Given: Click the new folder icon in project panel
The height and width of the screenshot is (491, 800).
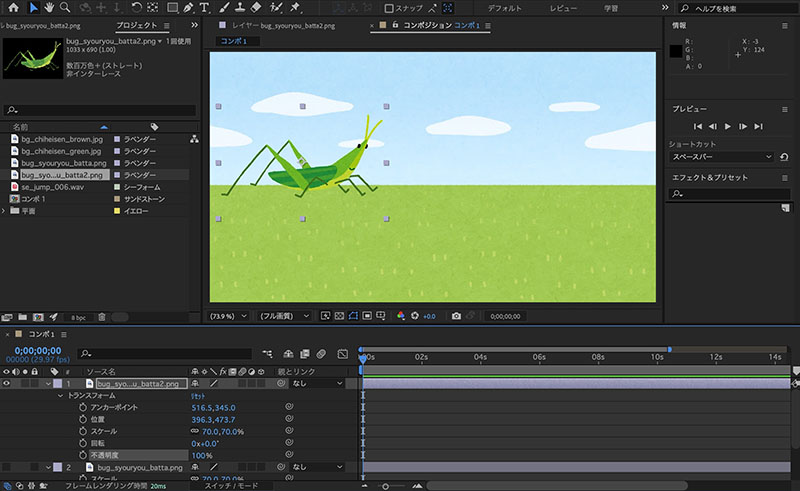Looking at the screenshot, I should click(x=22, y=317).
